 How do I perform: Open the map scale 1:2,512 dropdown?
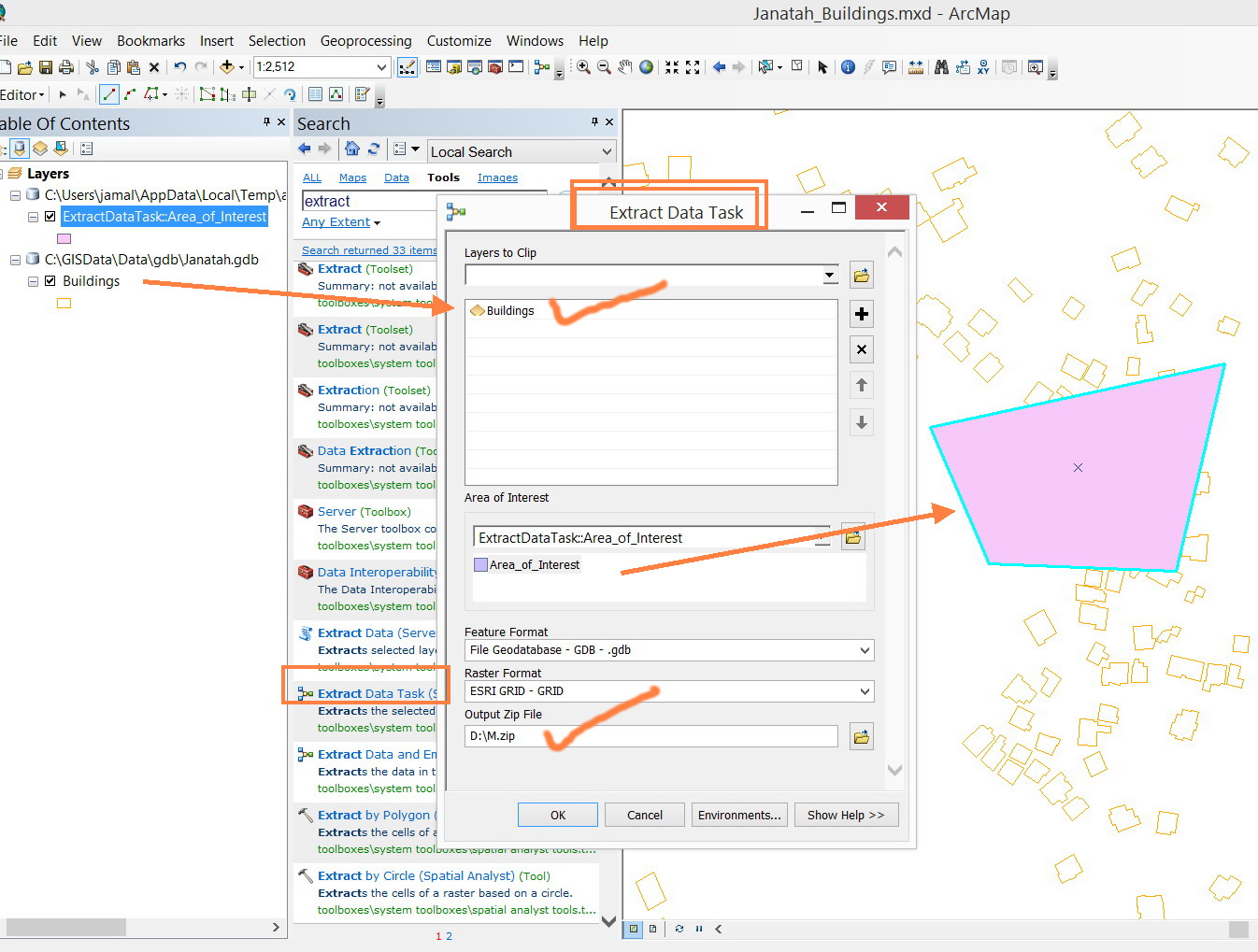381,67
